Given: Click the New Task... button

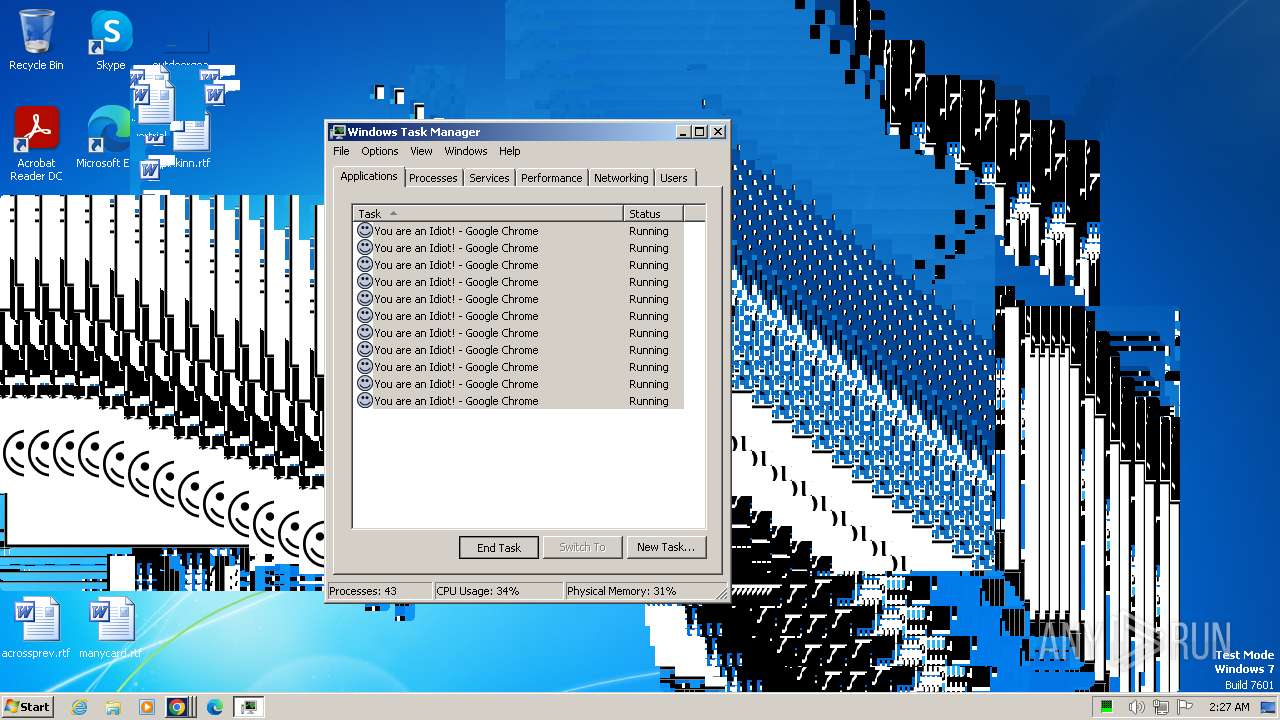Looking at the screenshot, I should 666,547.
